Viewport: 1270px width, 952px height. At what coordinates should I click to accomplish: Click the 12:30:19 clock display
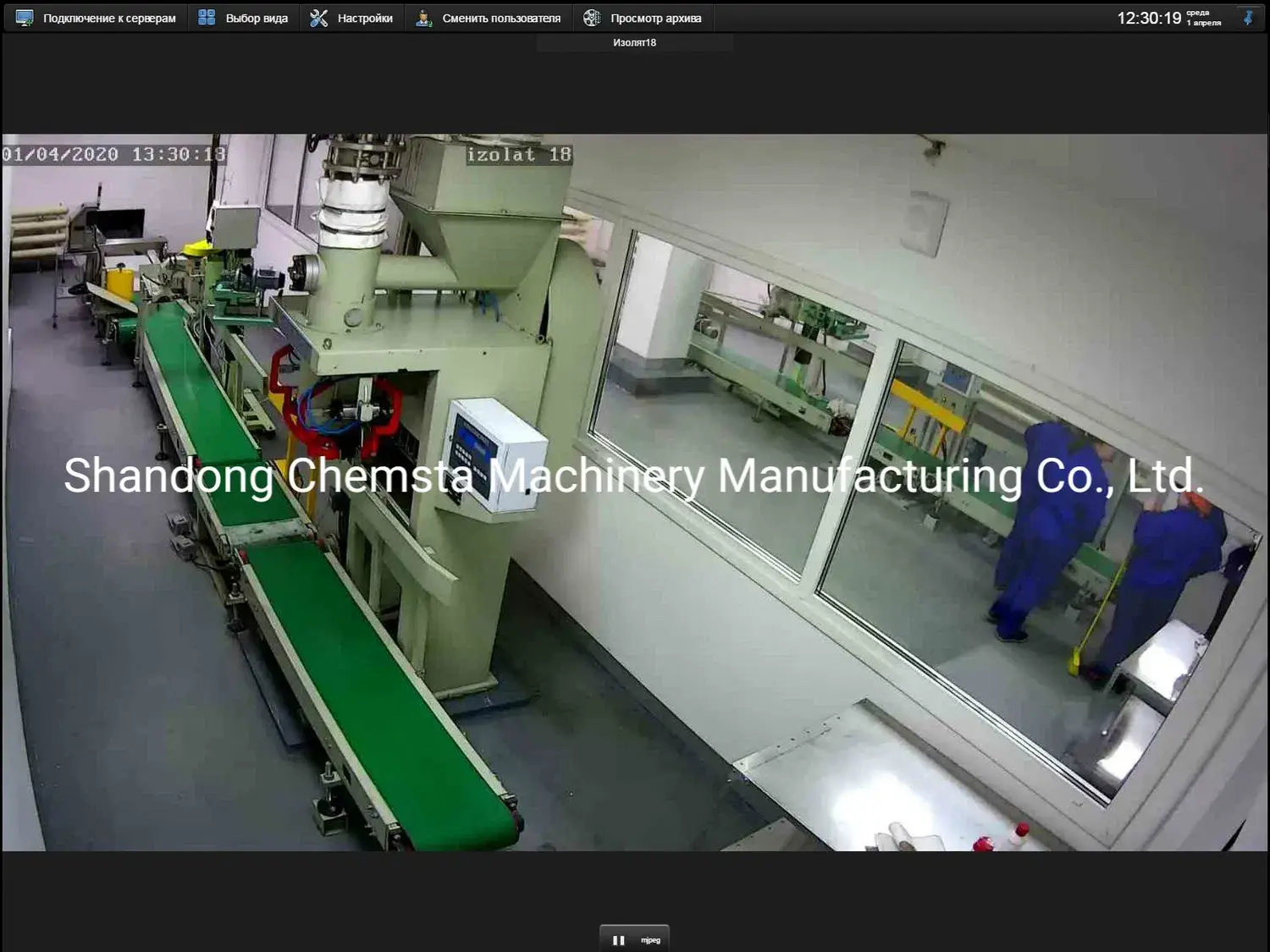(1149, 18)
